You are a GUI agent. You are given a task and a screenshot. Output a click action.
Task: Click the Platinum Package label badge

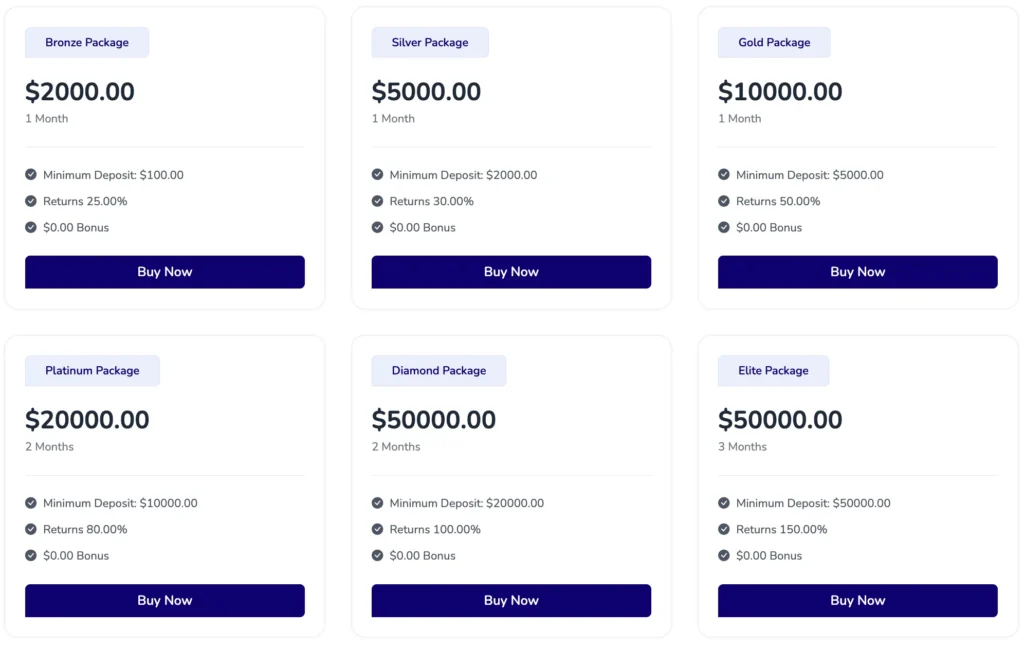pos(92,371)
